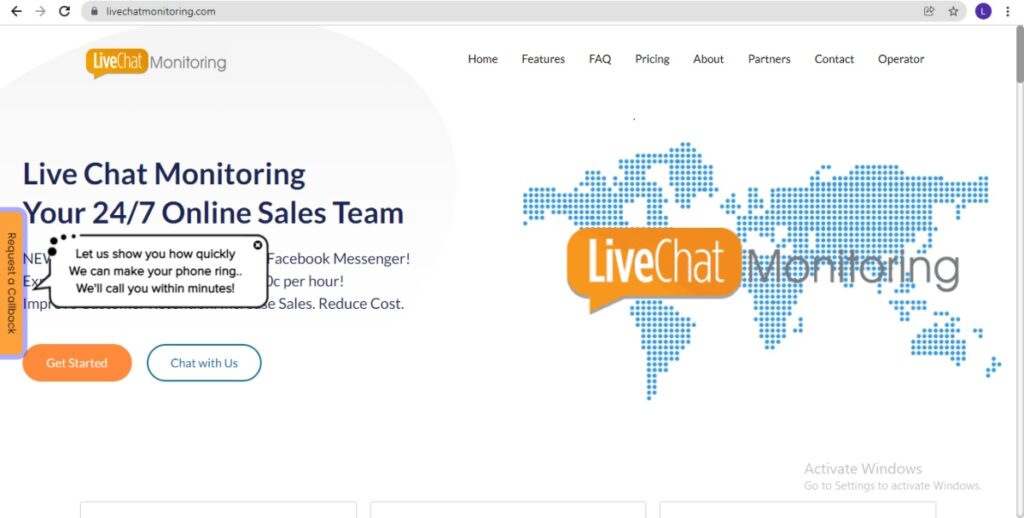Go back with the browser back arrow
Screen dimensions: 1024x518
click(16, 11)
